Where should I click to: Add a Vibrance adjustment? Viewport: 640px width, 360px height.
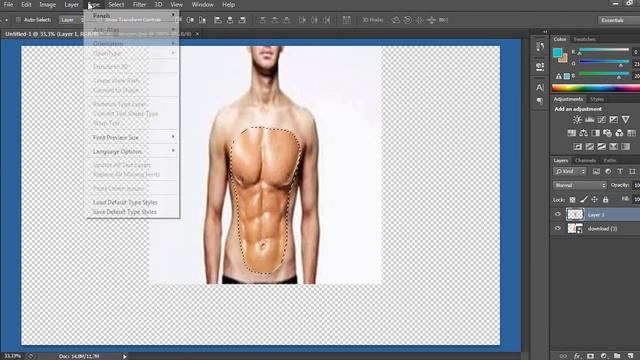(x=625, y=120)
